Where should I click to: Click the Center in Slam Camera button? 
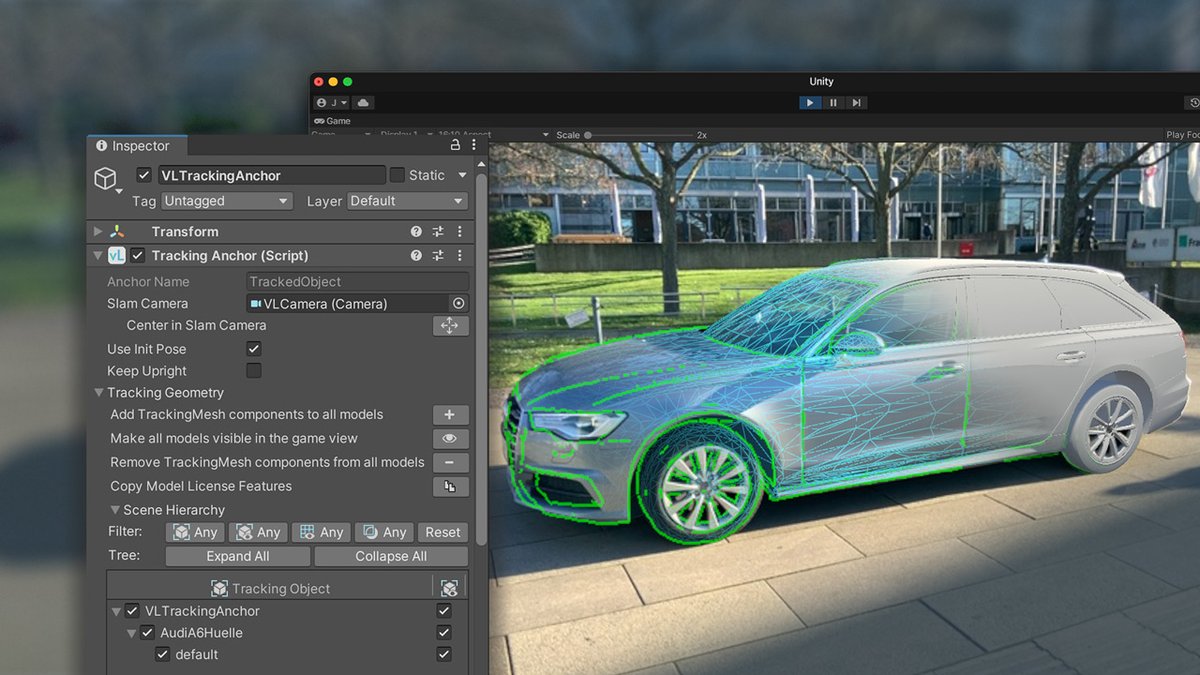450,326
